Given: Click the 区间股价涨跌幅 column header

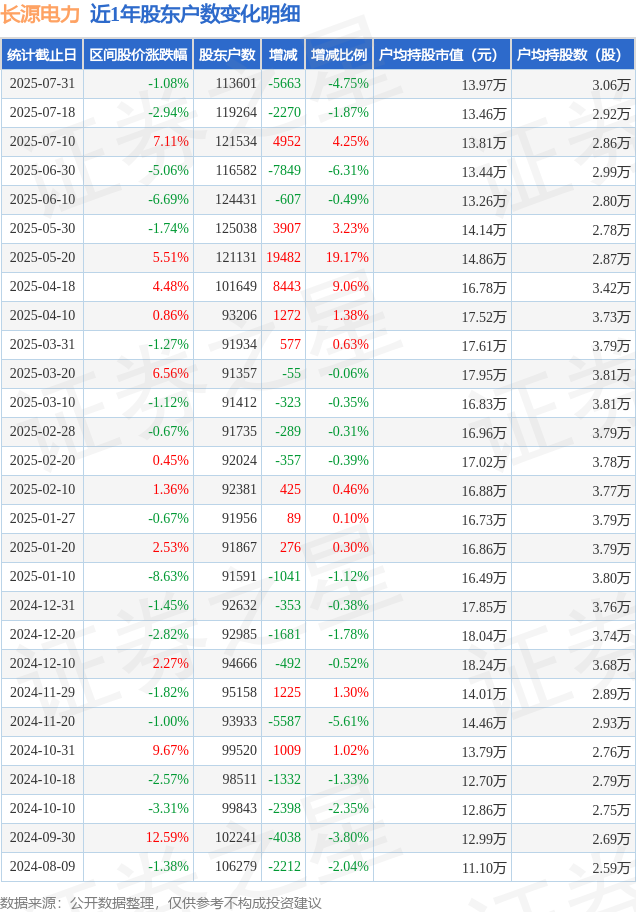Looking at the screenshot, I should [138, 55].
